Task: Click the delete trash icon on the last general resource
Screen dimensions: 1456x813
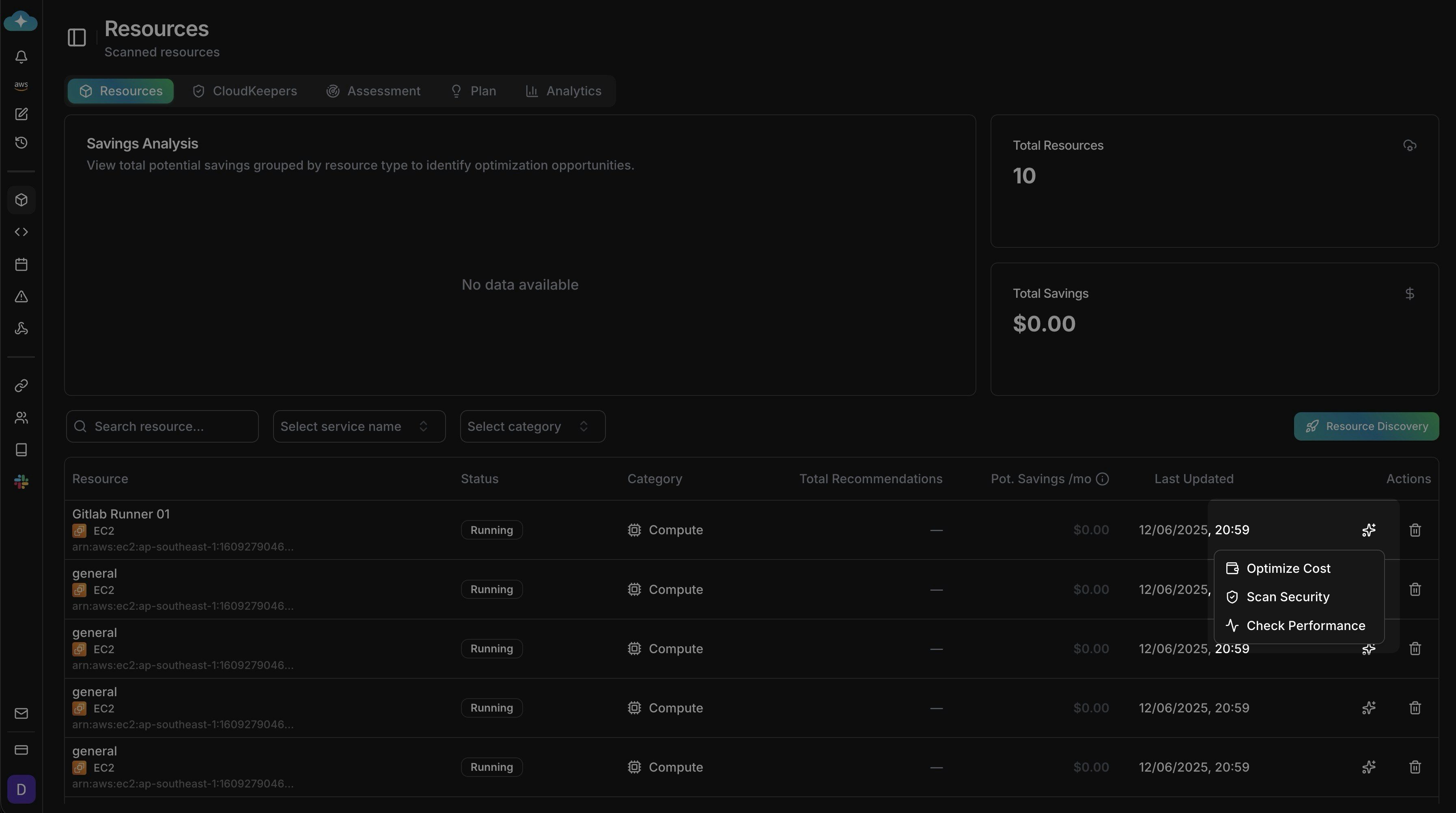Action: tap(1415, 767)
